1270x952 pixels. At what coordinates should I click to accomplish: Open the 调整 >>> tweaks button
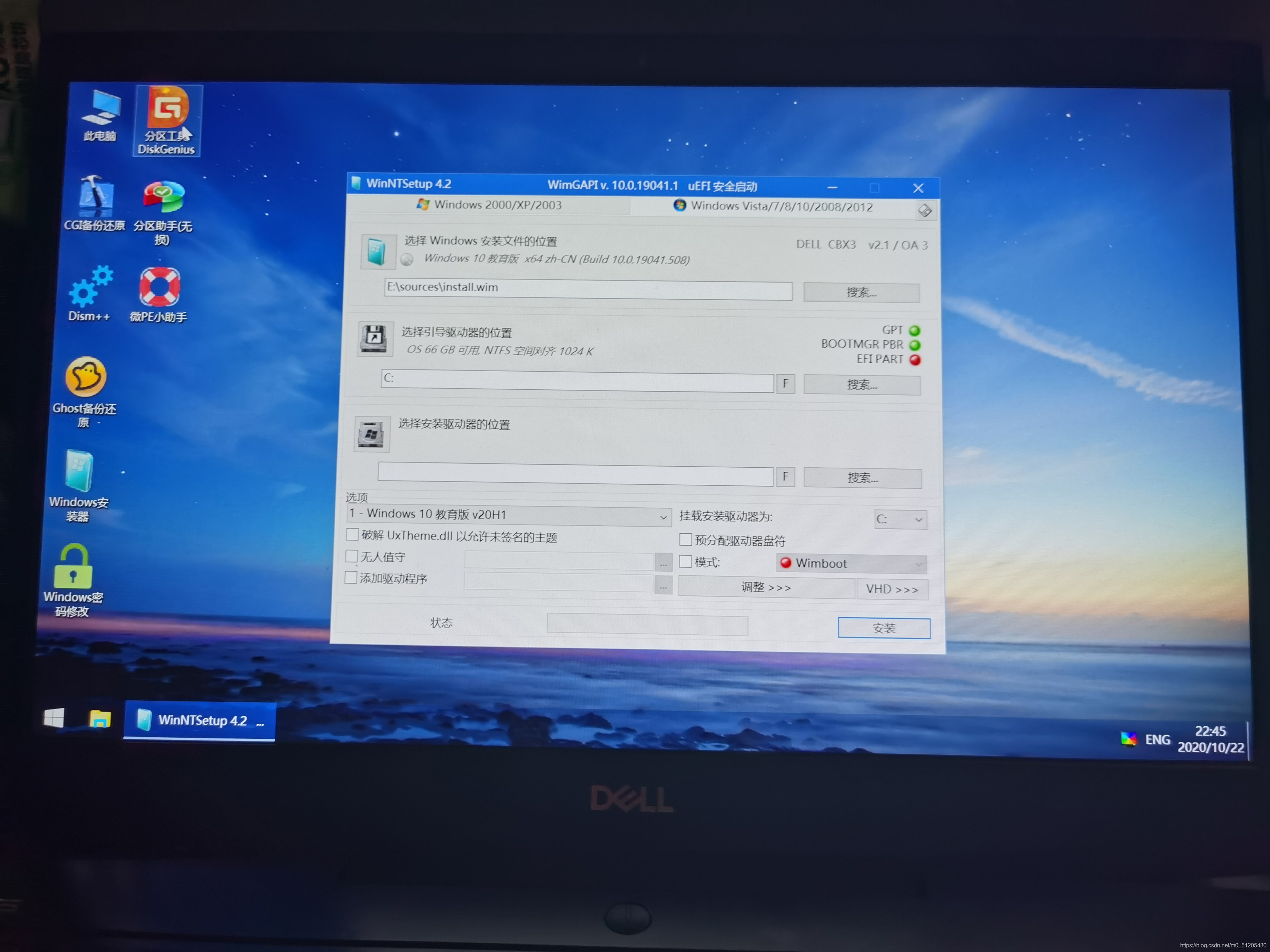coord(766,588)
